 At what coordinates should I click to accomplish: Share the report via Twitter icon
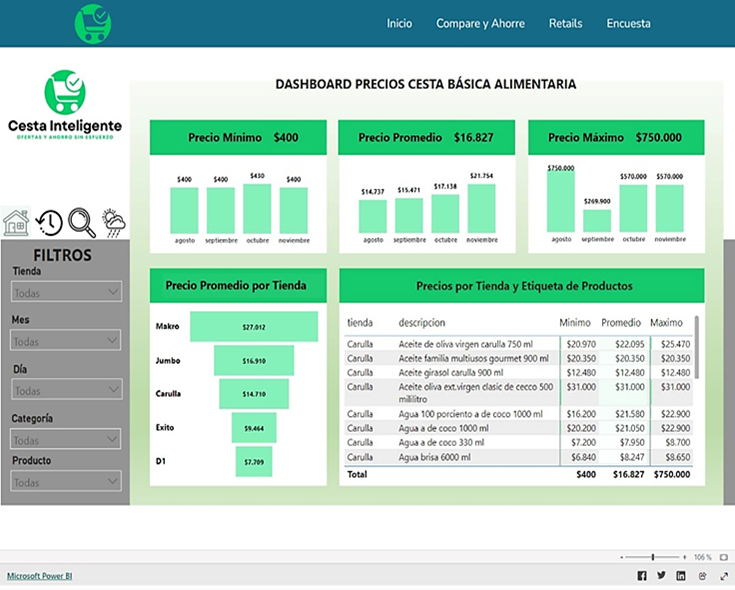tap(661, 576)
